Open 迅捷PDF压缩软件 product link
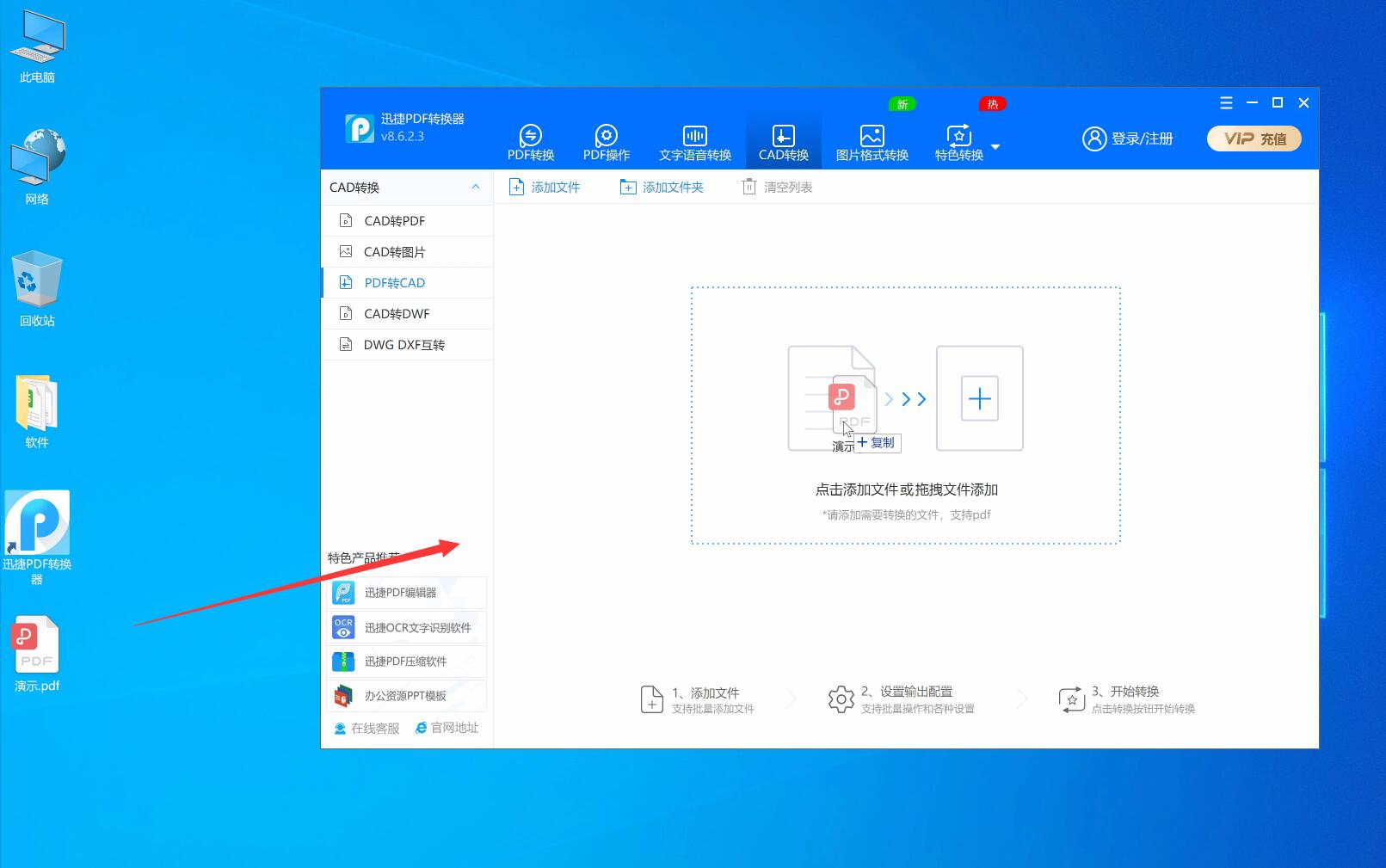 pyautogui.click(x=406, y=662)
